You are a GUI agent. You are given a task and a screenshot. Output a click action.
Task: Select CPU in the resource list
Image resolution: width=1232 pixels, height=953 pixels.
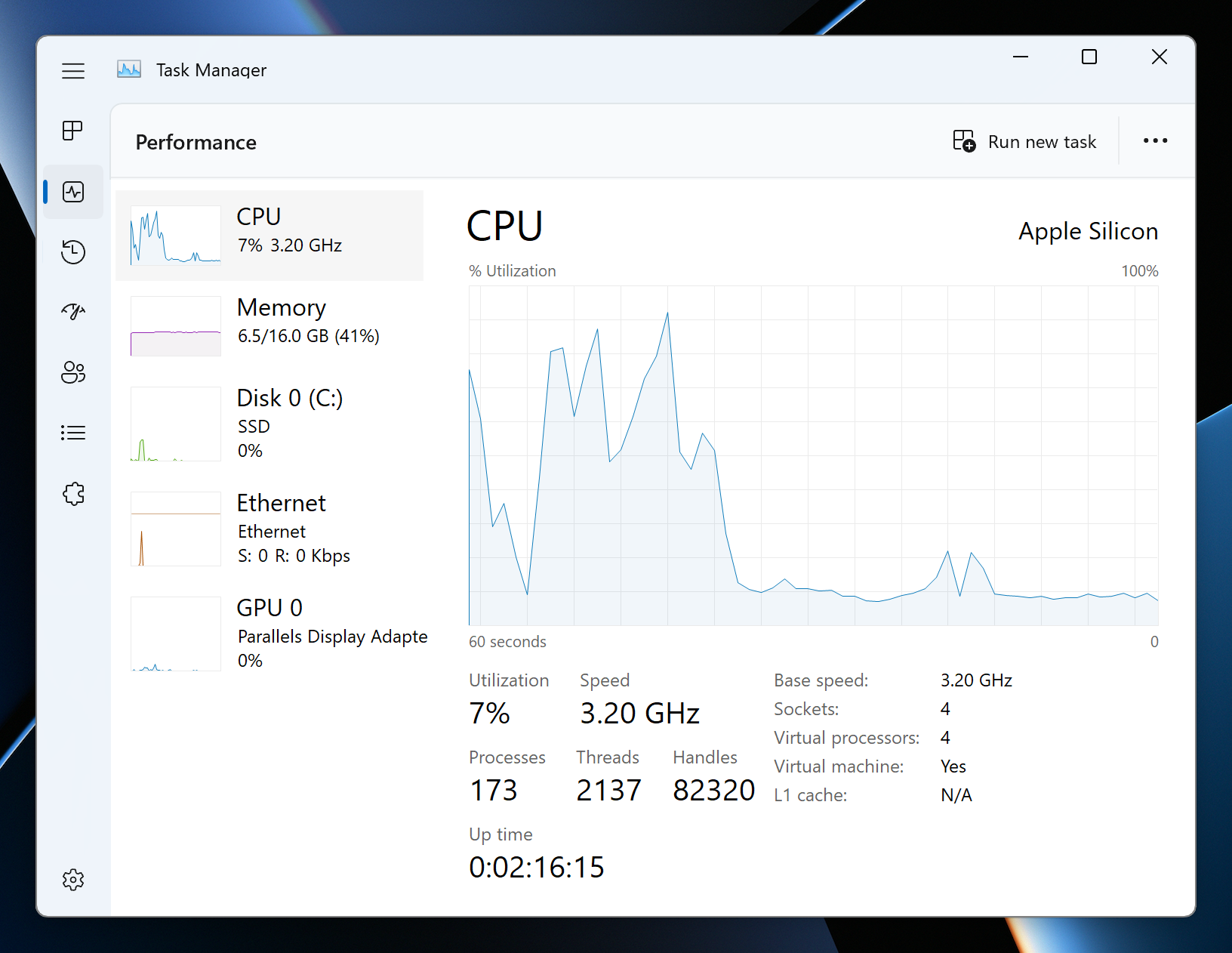(x=269, y=236)
